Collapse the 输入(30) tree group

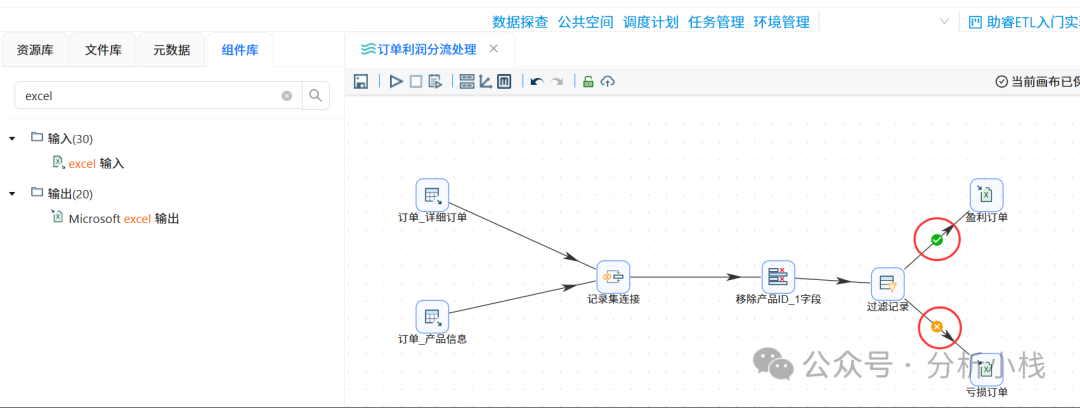(x=12, y=139)
